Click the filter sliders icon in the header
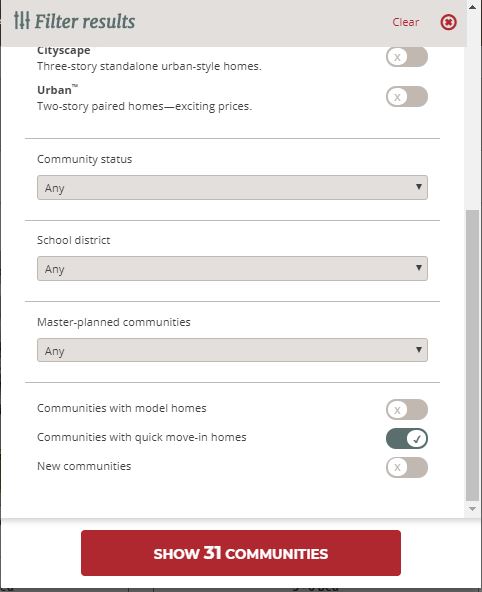Image resolution: width=482 pixels, height=592 pixels. pos(22,20)
